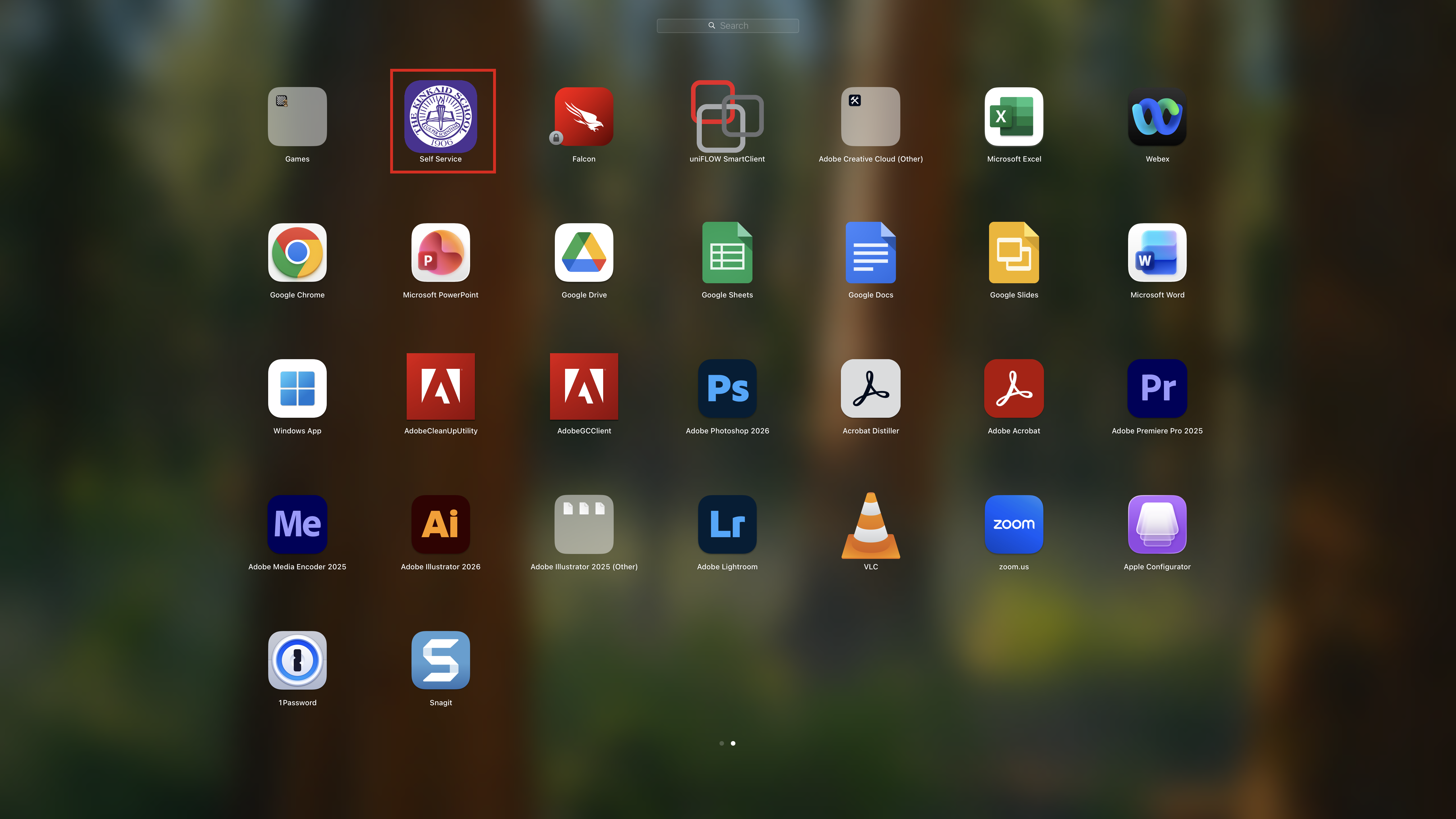Open uniFLOW SmartClient
Viewport: 1456px width, 819px height.
[x=727, y=116]
